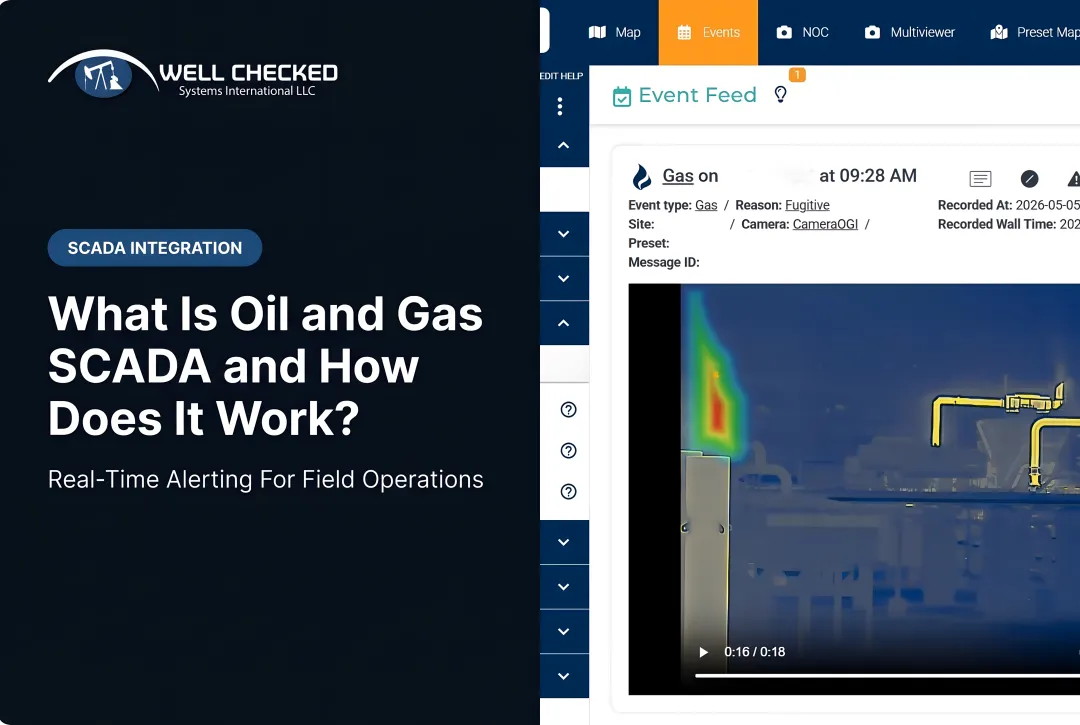Screen dimensions: 1080x725
Task: Click the lightbulb tips icon
Action: click(780, 94)
